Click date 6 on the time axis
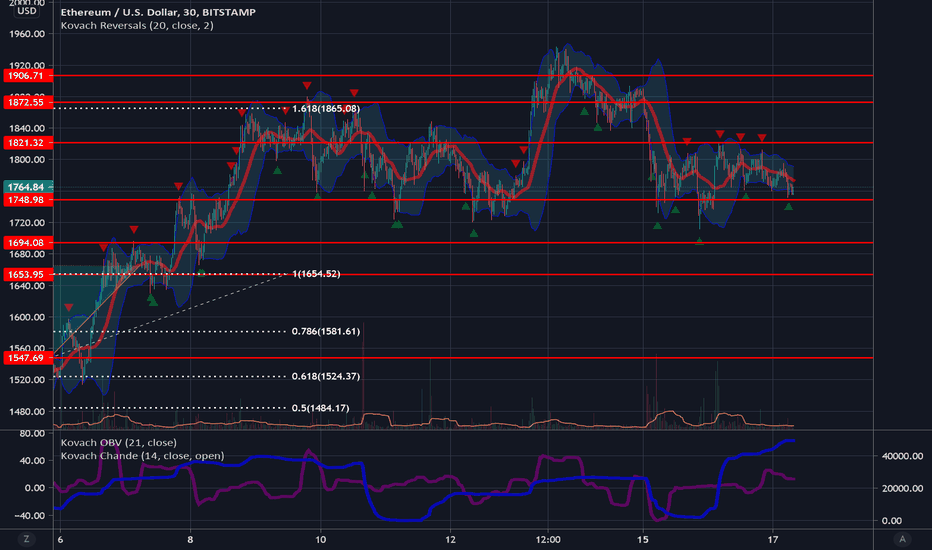The image size is (932, 550). pyautogui.click(x=60, y=540)
